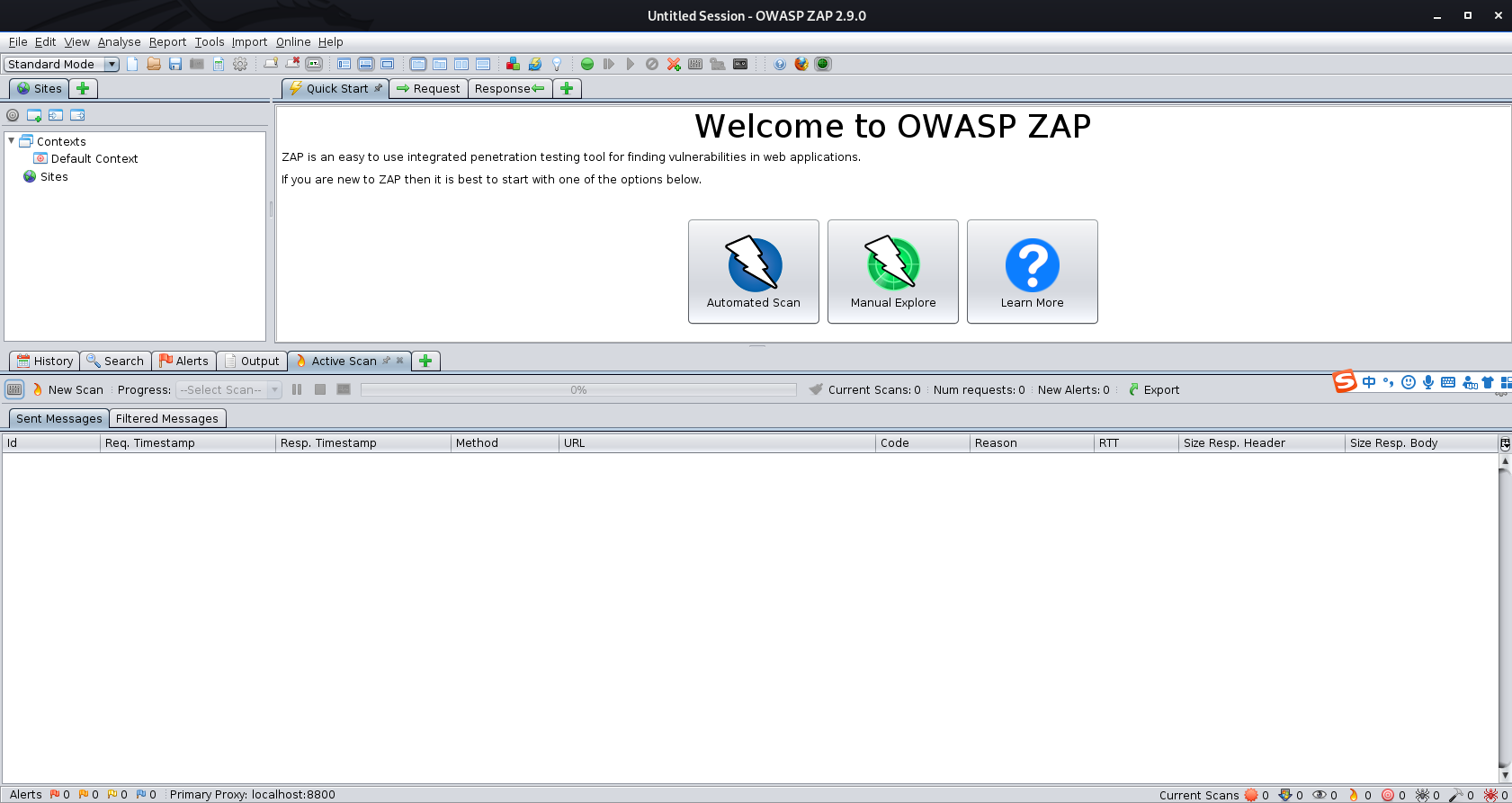Open the table column chooser icon
The height and width of the screenshot is (803, 1512).
coord(1504,443)
